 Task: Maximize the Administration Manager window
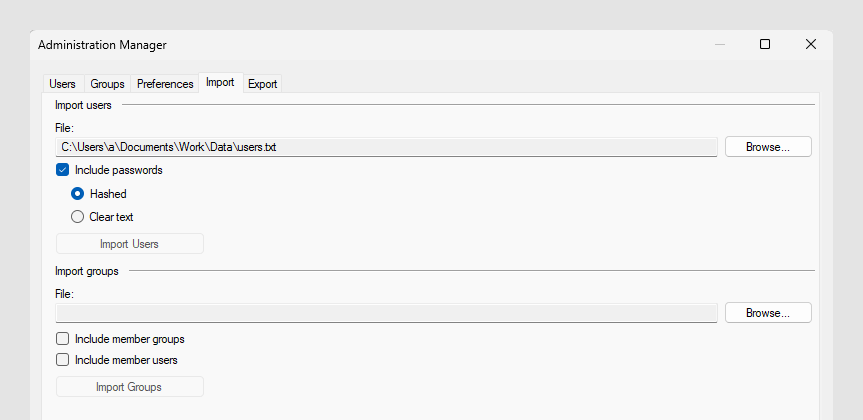765,44
